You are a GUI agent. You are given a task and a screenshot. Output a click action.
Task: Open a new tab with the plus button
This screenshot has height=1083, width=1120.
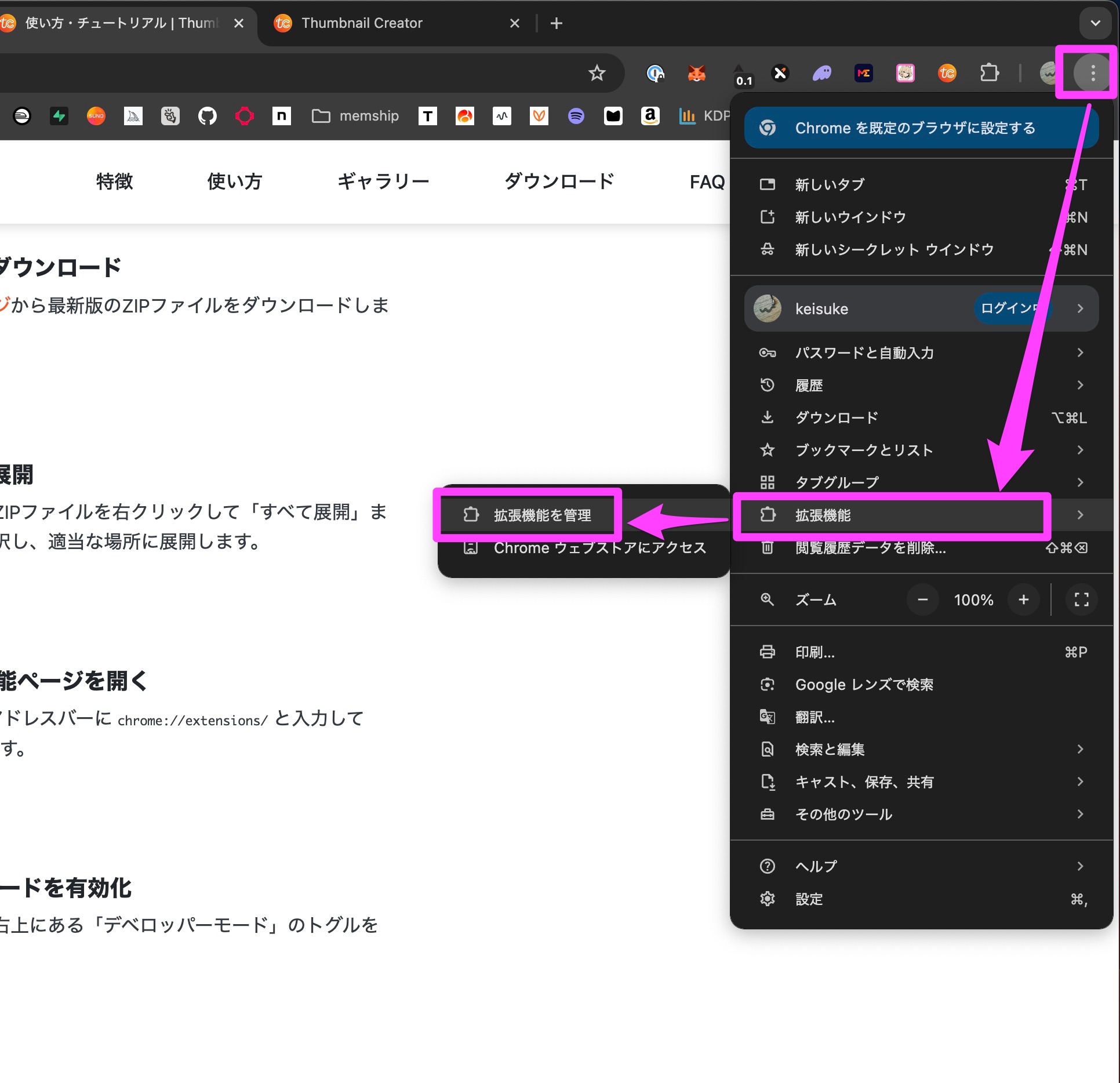pyautogui.click(x=556, y=23)
